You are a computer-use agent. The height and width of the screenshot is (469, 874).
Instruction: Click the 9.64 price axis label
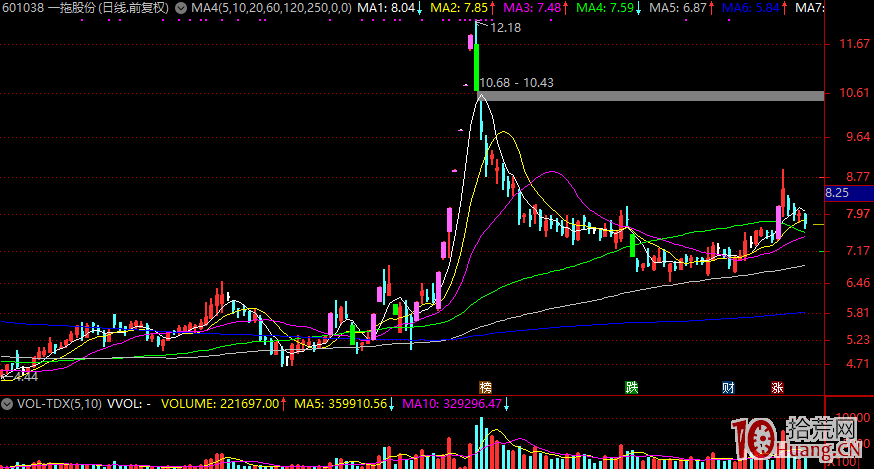click(x=858, y=137)
